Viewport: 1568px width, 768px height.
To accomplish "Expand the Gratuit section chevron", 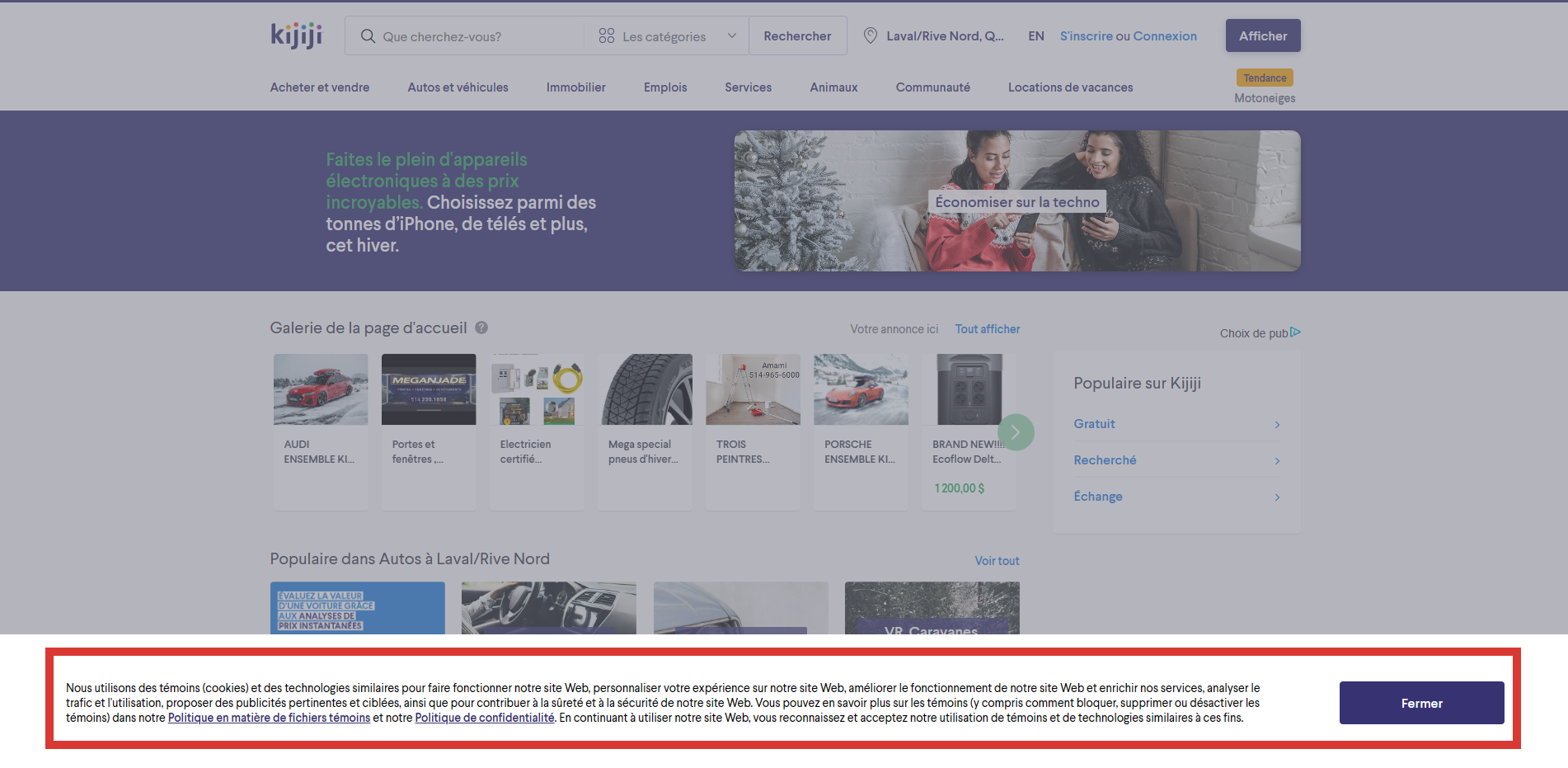I will (x=1277, y=424).
